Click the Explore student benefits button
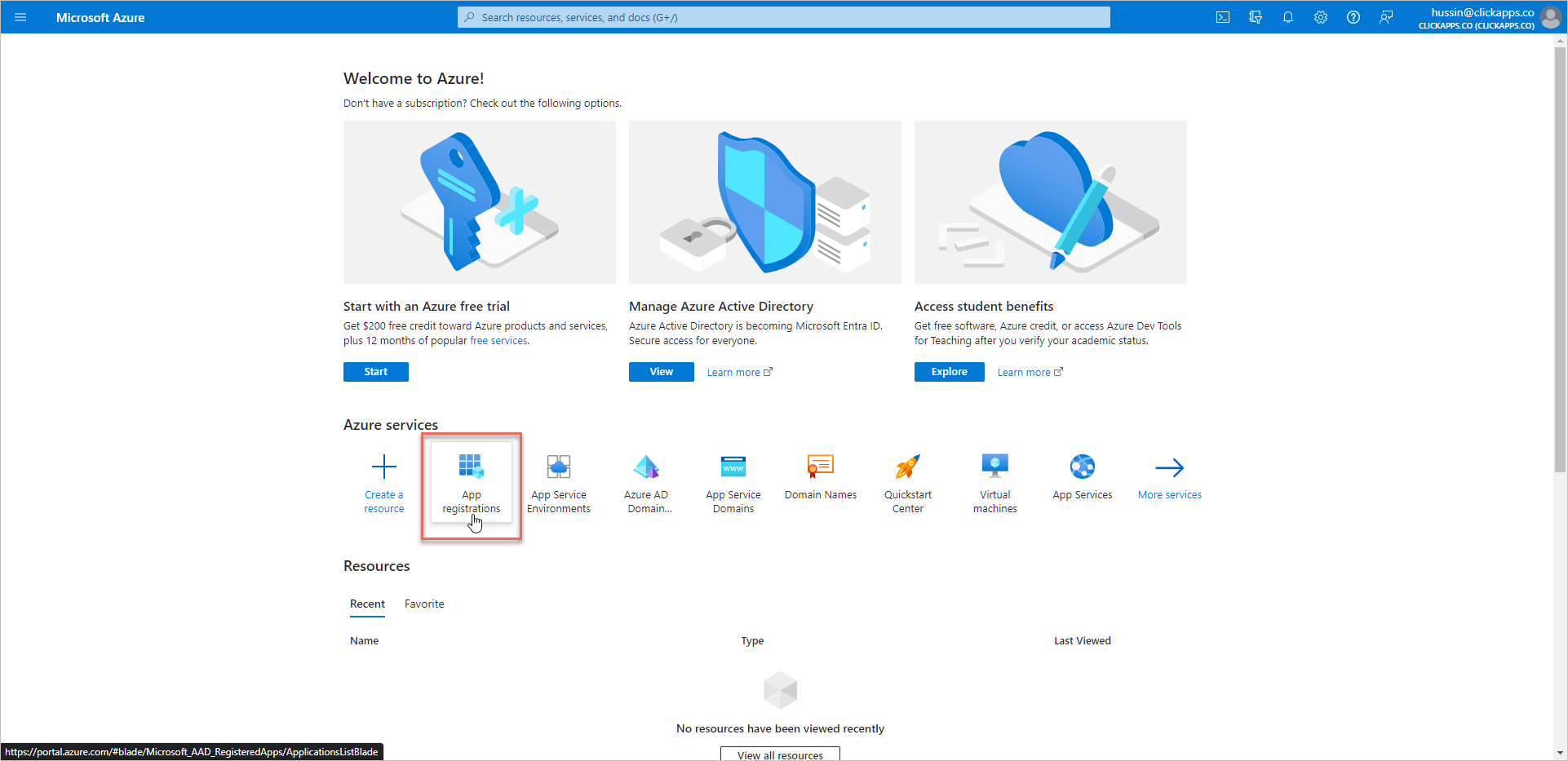 pos(949,372)
